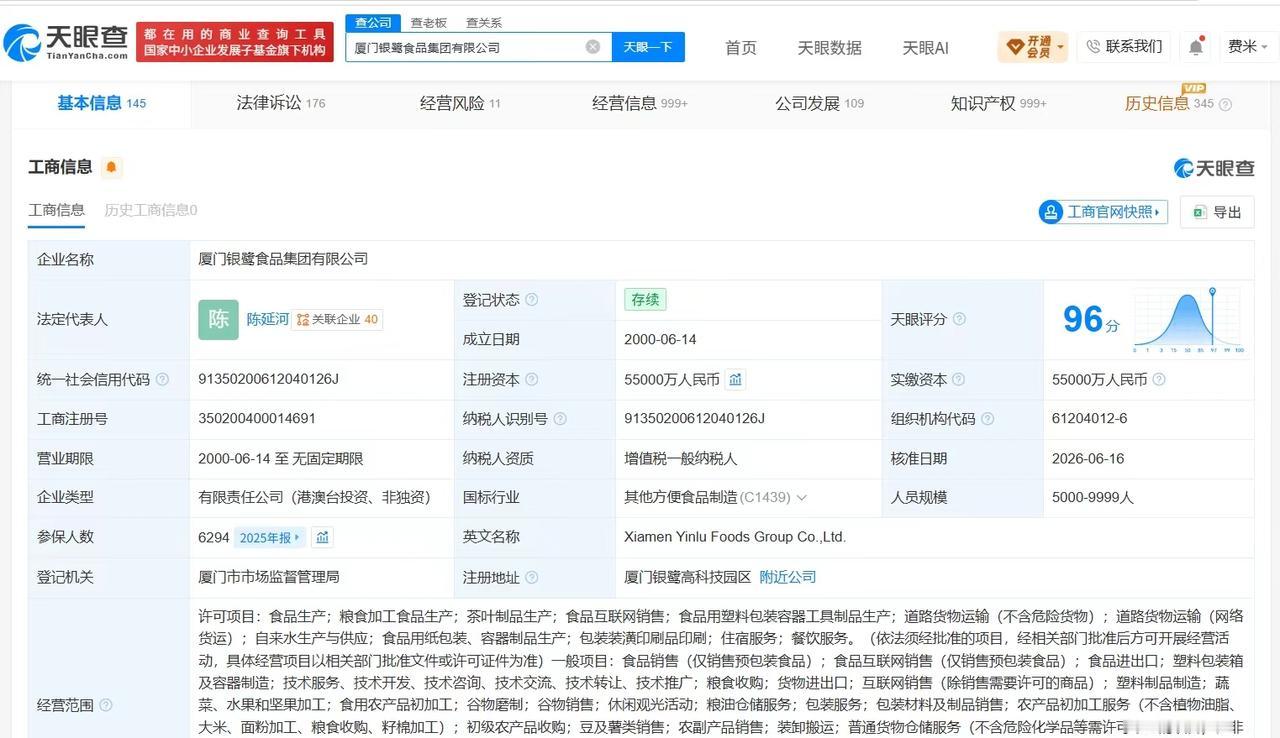
Task: Go to 天眼数据 in the top navigation
Action: click(x=830, y=47)
